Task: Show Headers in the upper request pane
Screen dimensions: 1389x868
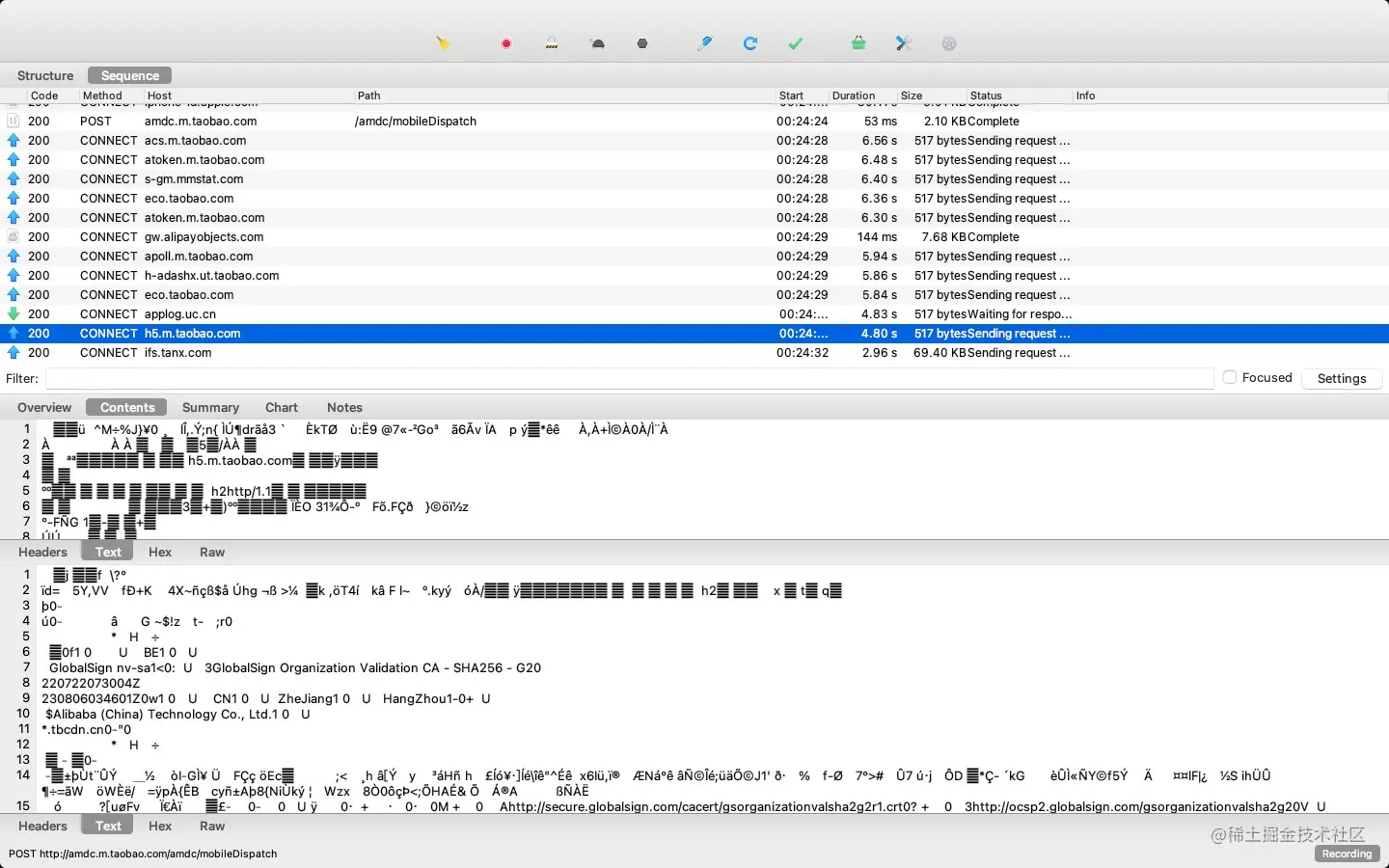Action: pyautogui.click(x=42, y=553)
